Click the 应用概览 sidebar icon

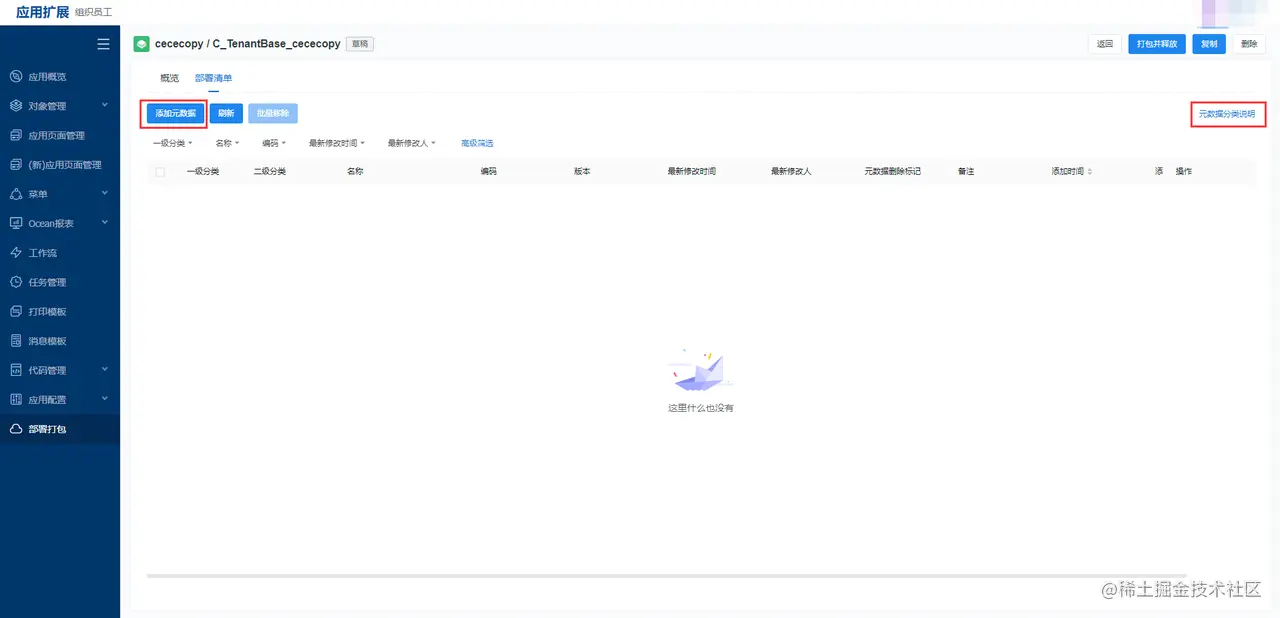(x=16, y=77)
